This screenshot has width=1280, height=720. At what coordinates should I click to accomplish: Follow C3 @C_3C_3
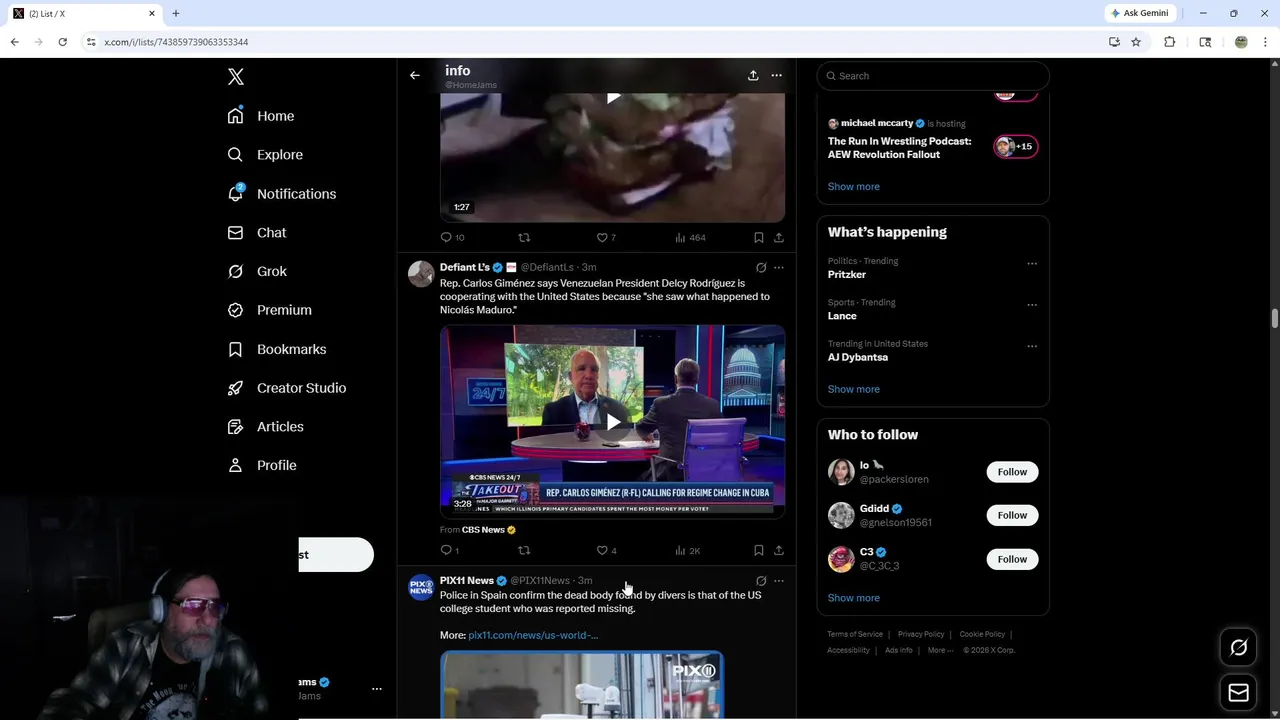1012,559
